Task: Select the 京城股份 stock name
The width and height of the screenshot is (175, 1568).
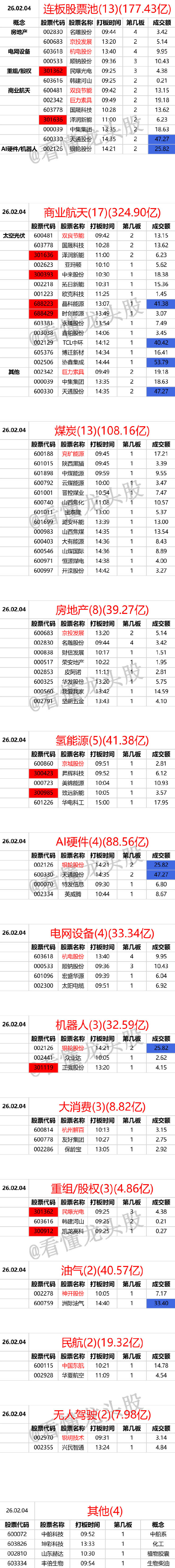Action: tap(73, 763)
